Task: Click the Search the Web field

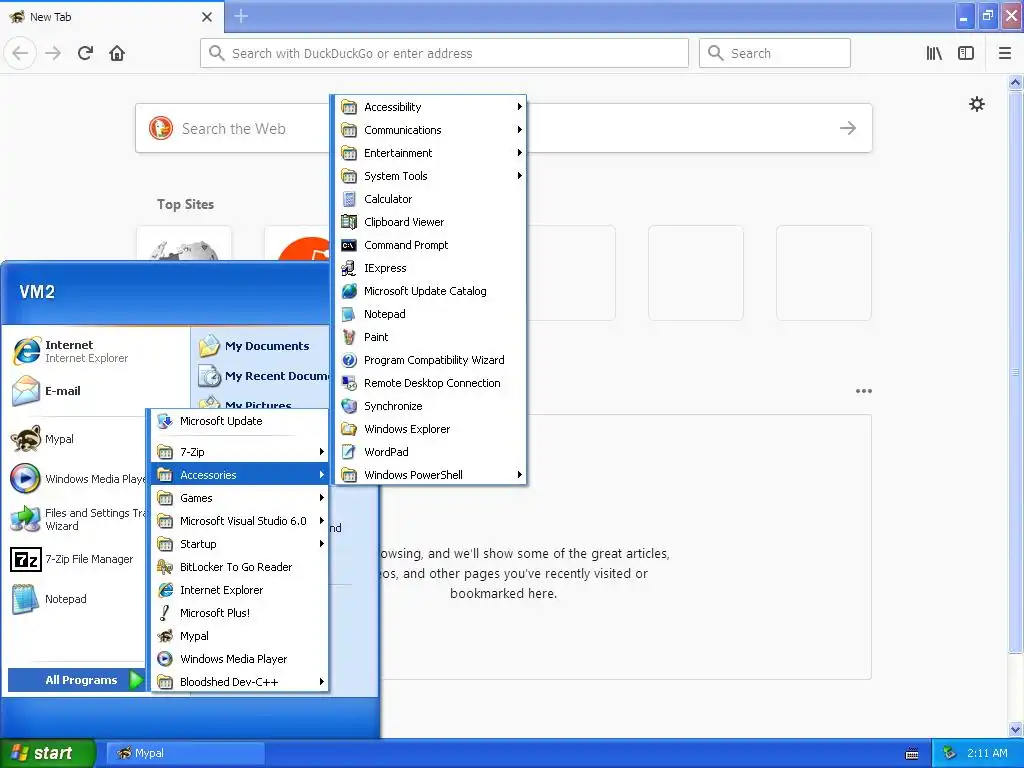Action: tap(504, 128)
